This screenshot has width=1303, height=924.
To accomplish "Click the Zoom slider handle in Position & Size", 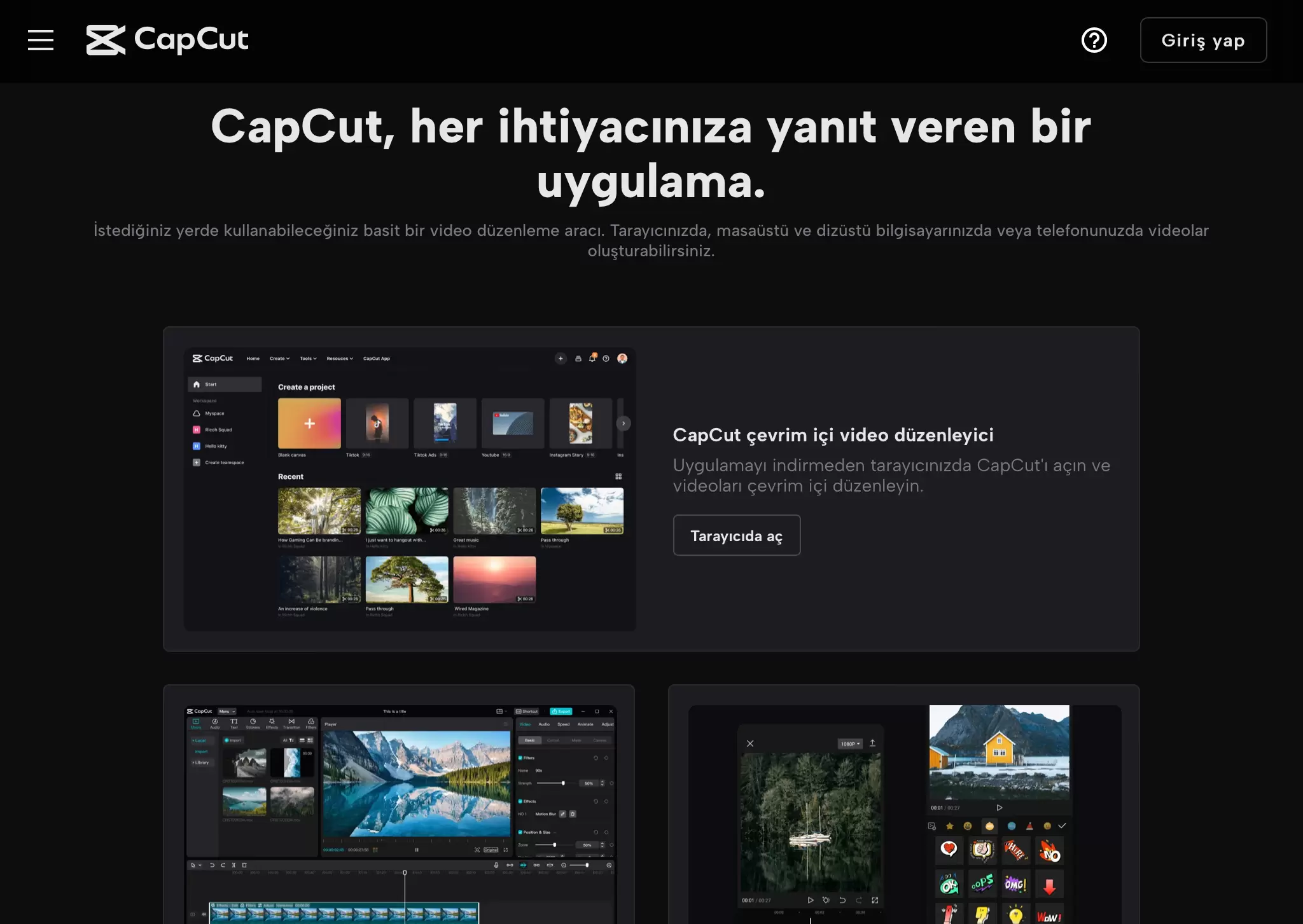I will click(555, 845).
